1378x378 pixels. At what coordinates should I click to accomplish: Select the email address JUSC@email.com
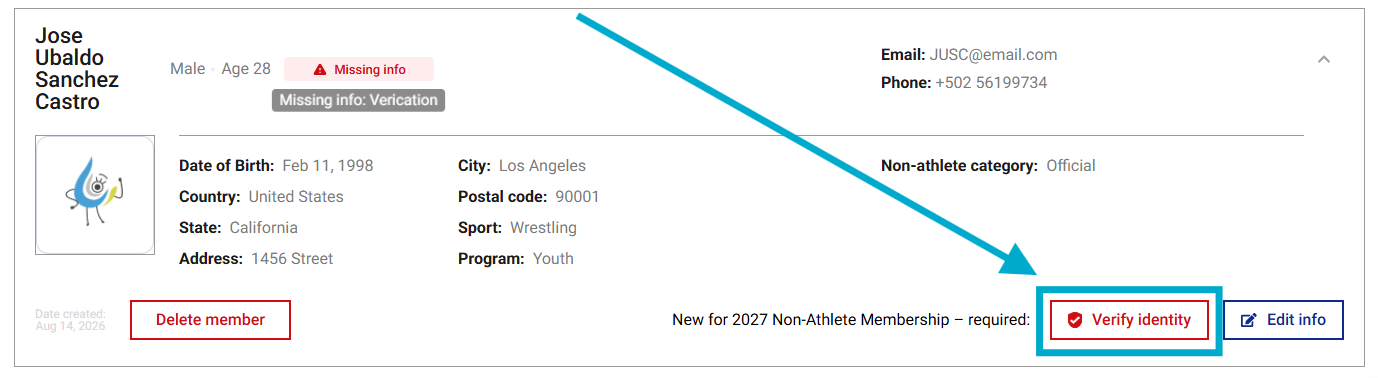[x=993, y=55]
